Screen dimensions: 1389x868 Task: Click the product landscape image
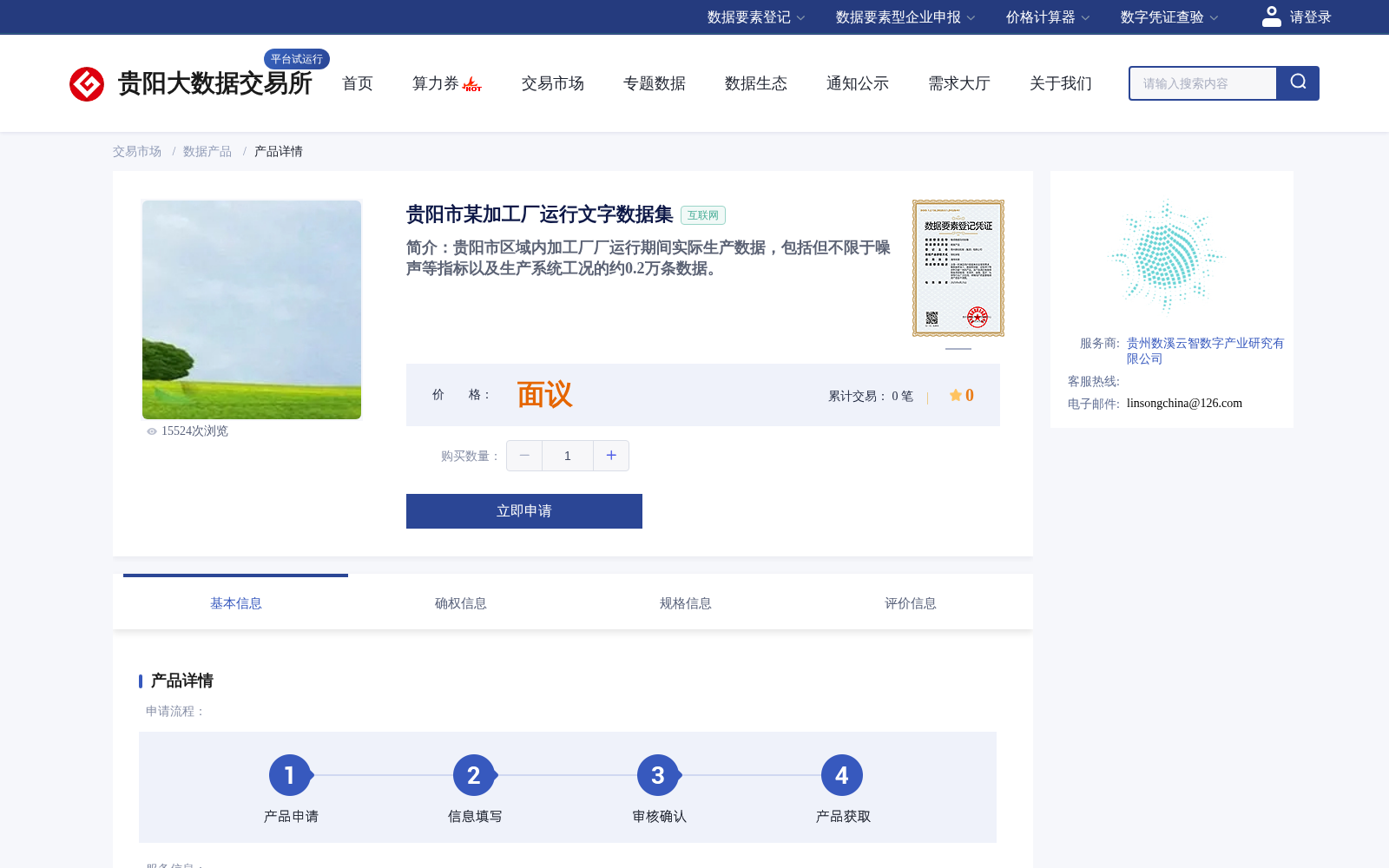[x=252, y=310]
